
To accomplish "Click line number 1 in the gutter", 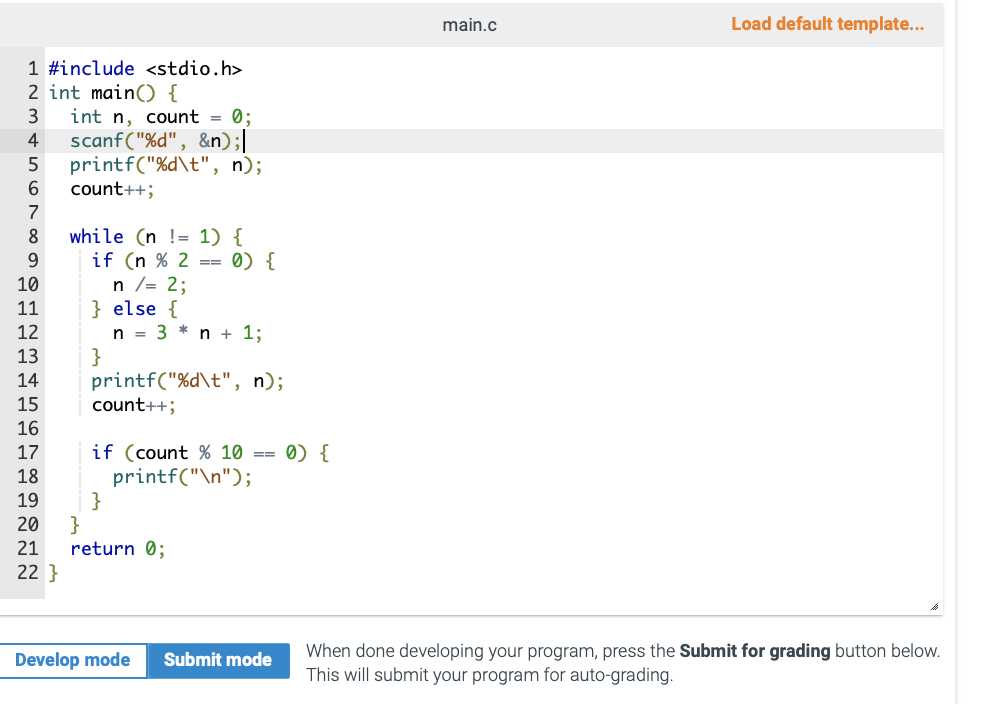I will tap(31, 68).
